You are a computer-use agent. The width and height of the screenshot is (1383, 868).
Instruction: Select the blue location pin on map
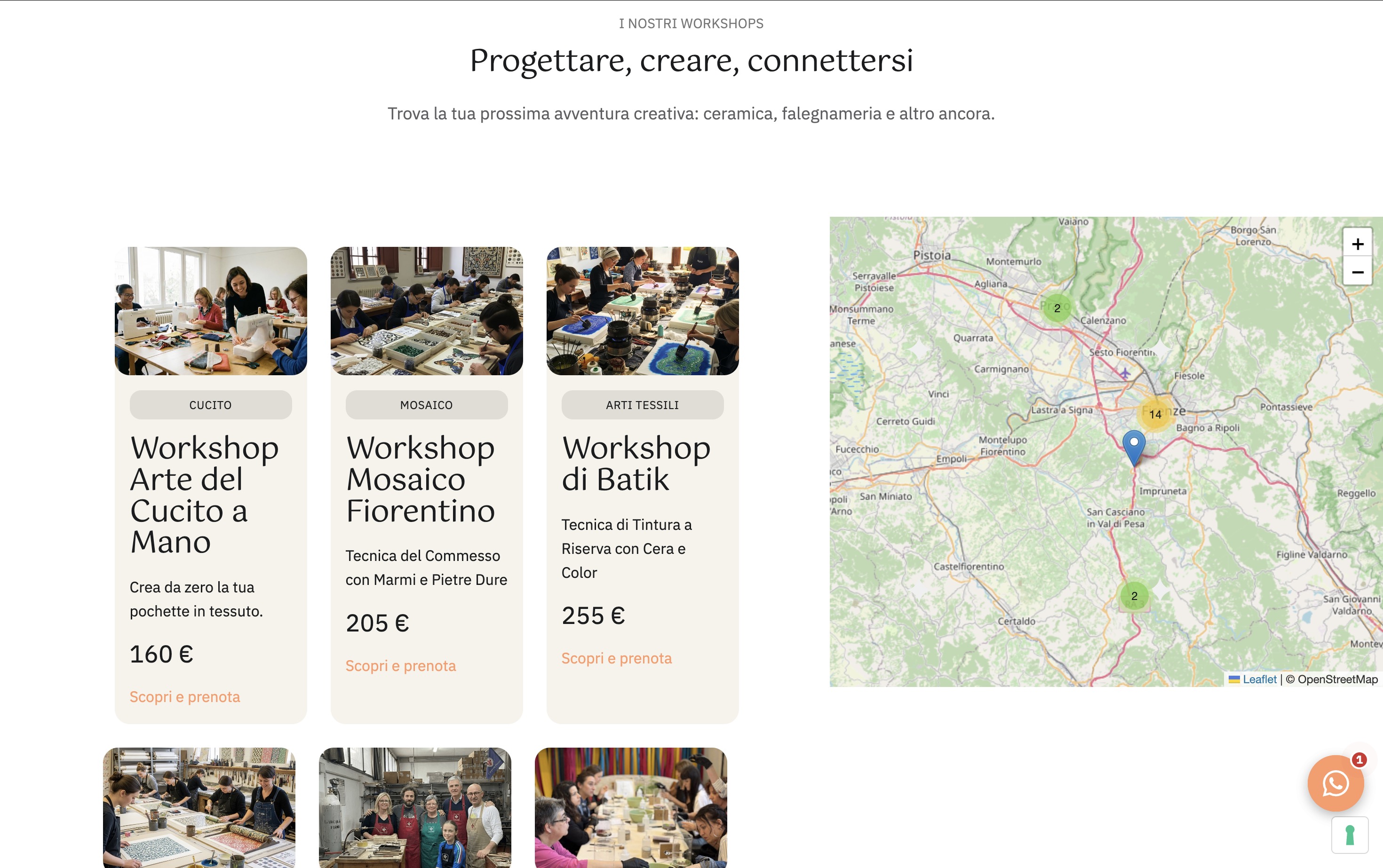(1134, 448)
